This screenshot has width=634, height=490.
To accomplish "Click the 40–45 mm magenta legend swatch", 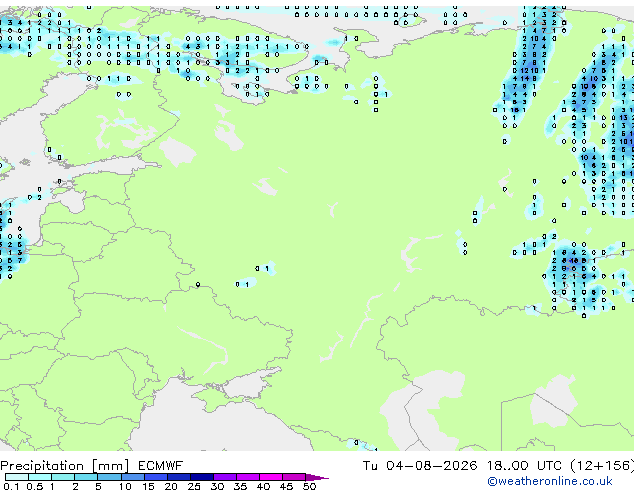I will tap(271, 477).
